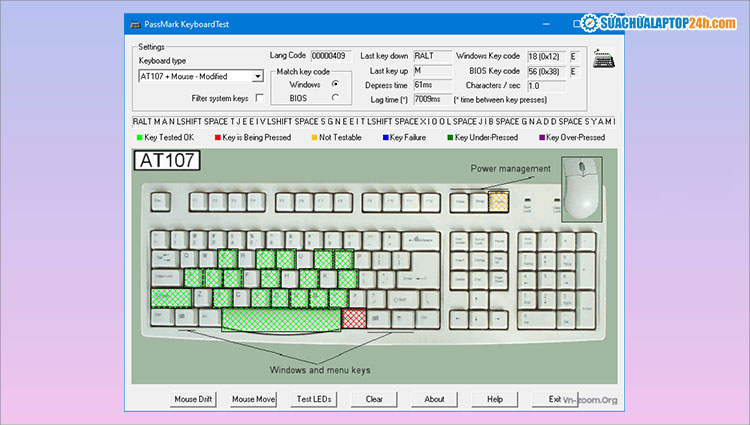This screenshot has height=425, width=750.
Task: Click the red-hatched Right Alt key
Action: coord(354,318)
